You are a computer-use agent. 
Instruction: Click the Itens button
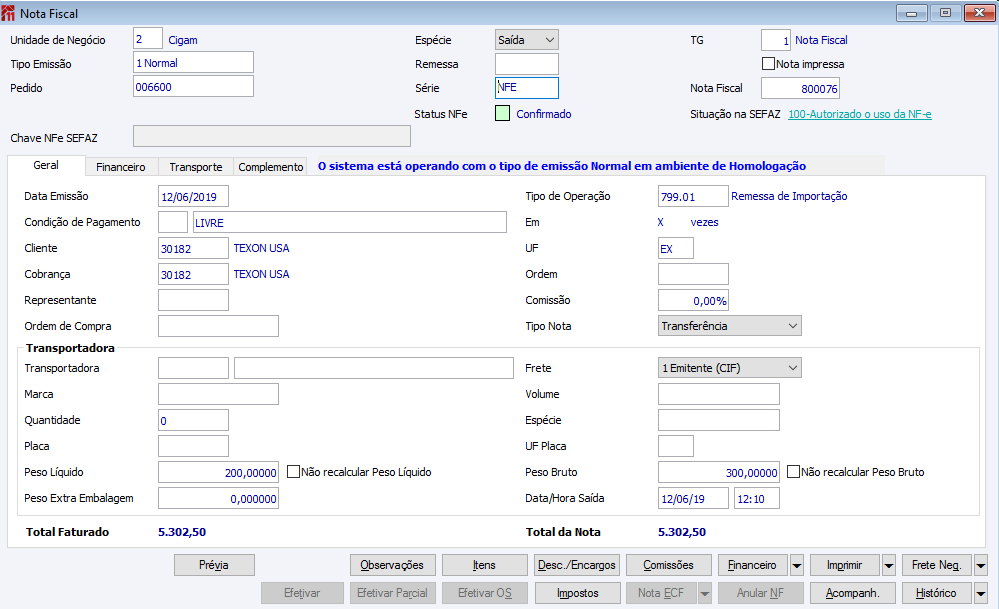point(484,565)
